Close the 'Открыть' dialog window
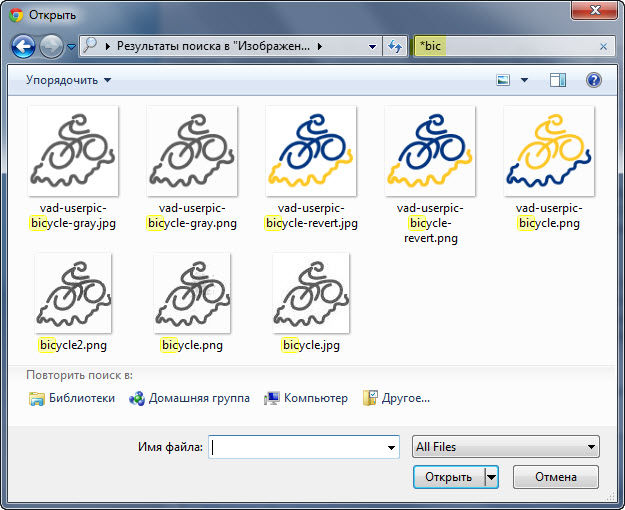The image size is (625, 510). 594,10
